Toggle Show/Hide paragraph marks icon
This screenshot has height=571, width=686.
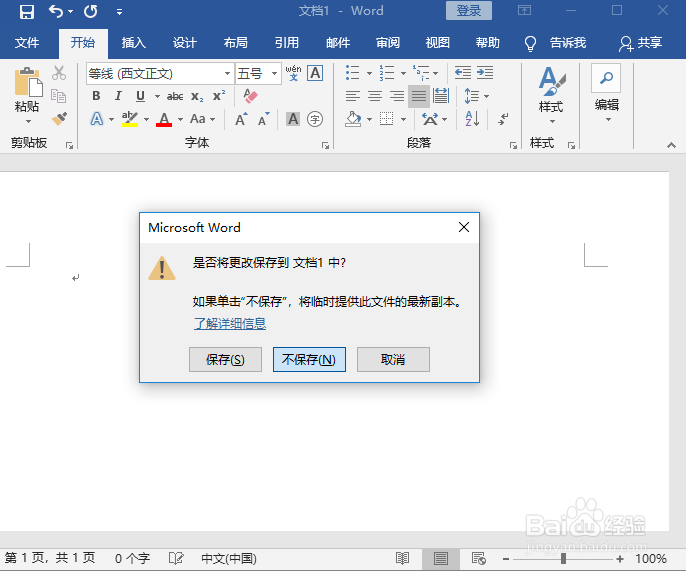503,119
